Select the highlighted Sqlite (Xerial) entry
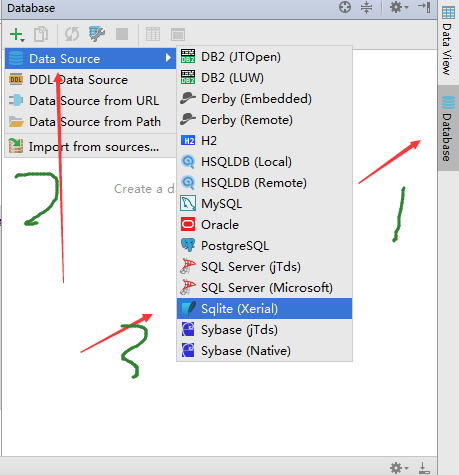The width and height of the screenshot is (459, 475). (x=264, y=309)
